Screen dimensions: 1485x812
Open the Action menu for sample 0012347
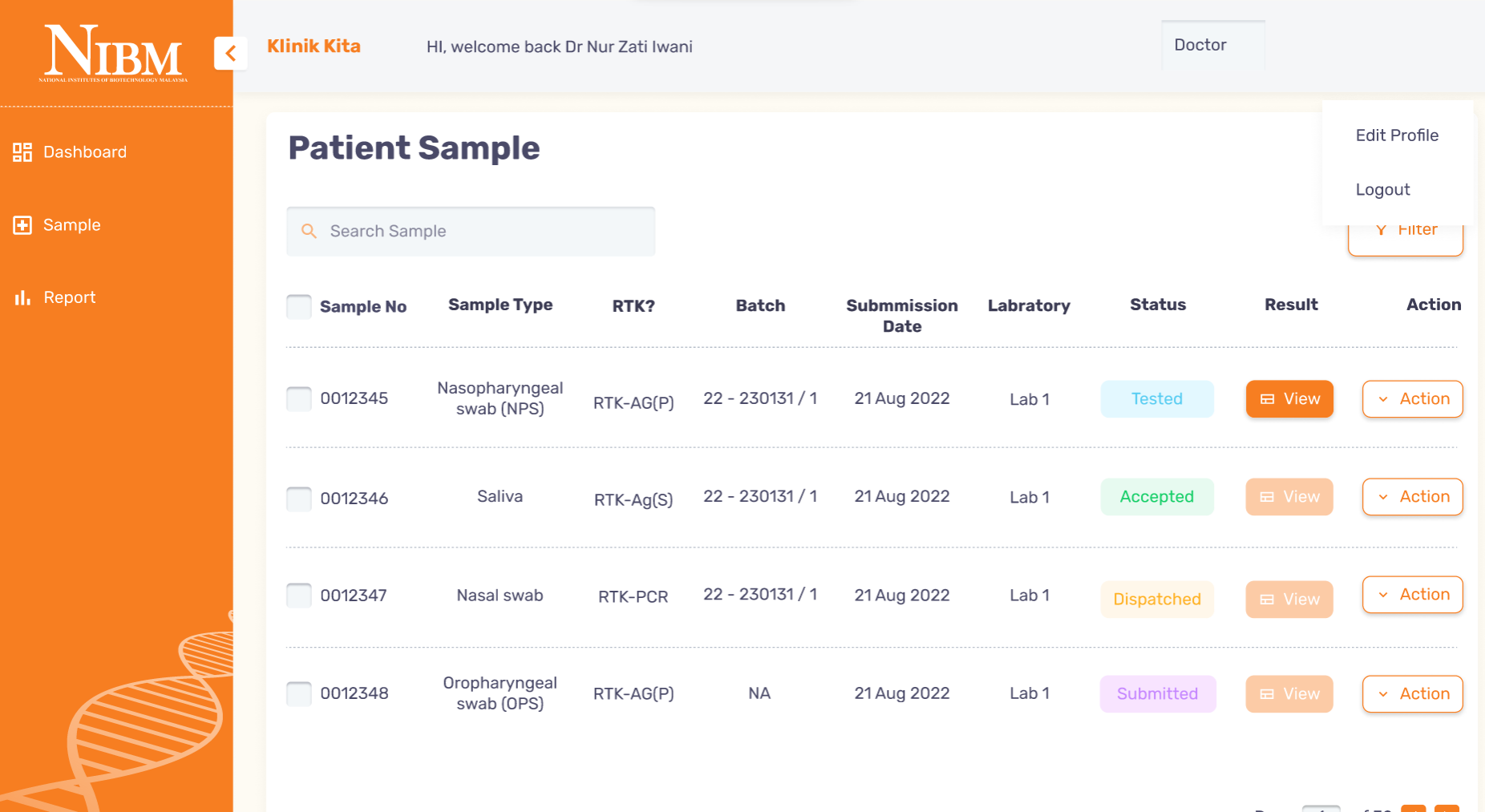pos(1413,594)
